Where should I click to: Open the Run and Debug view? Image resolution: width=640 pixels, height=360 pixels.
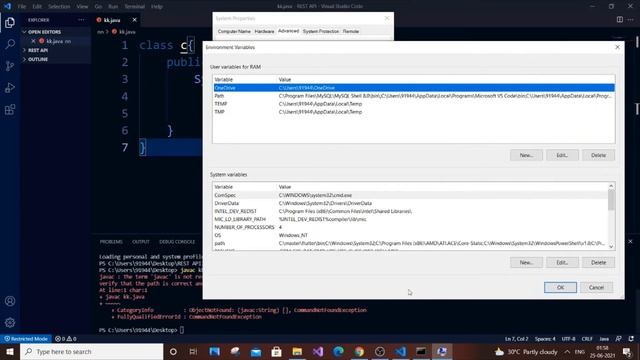pyautogui.click(x=10, y=87)
